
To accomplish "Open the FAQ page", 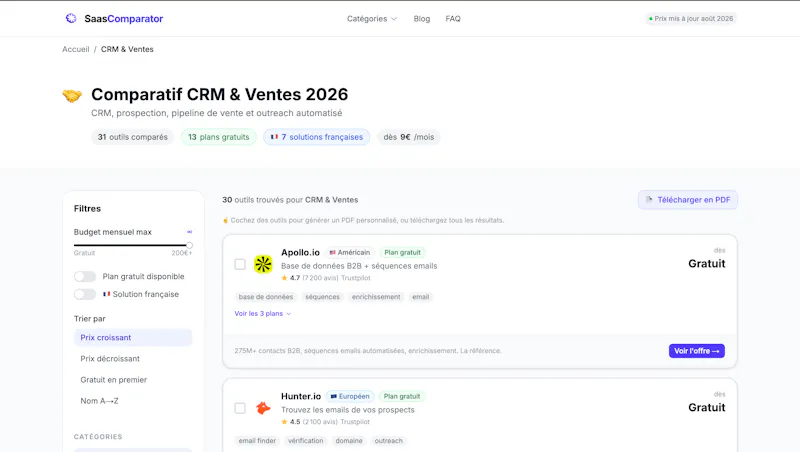I will [453, 19].
